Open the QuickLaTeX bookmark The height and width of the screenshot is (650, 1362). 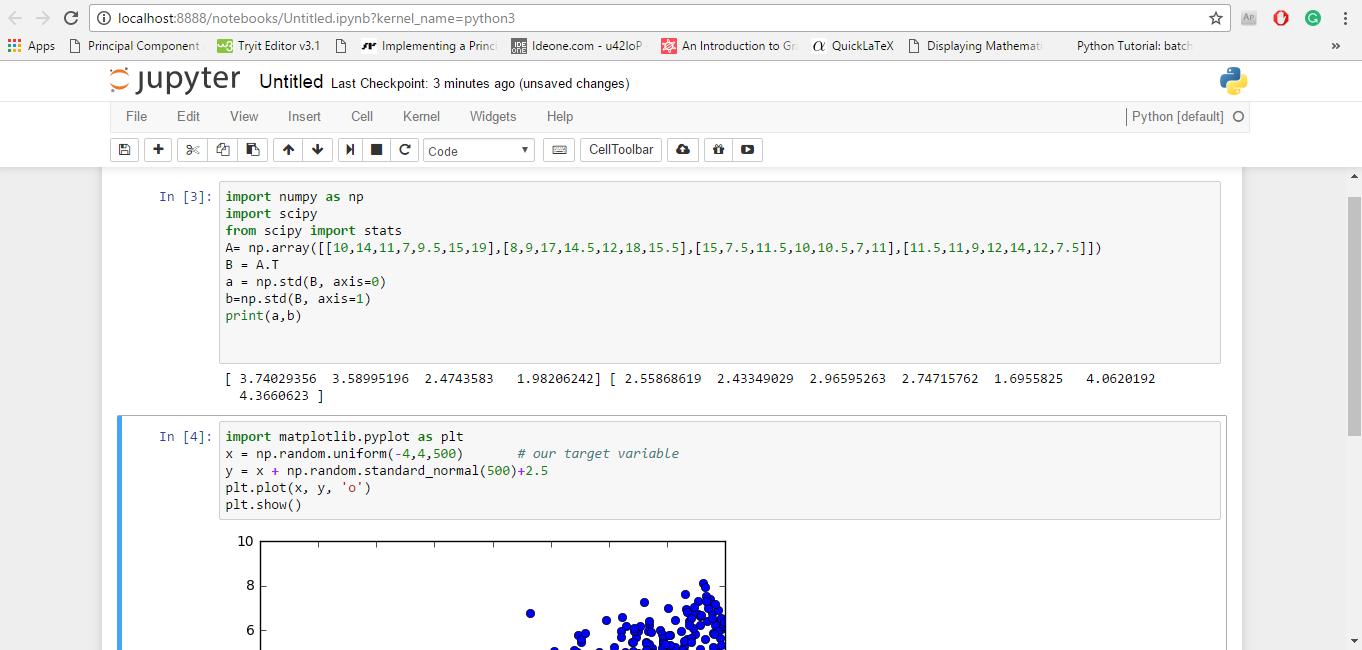coord(853,46)
